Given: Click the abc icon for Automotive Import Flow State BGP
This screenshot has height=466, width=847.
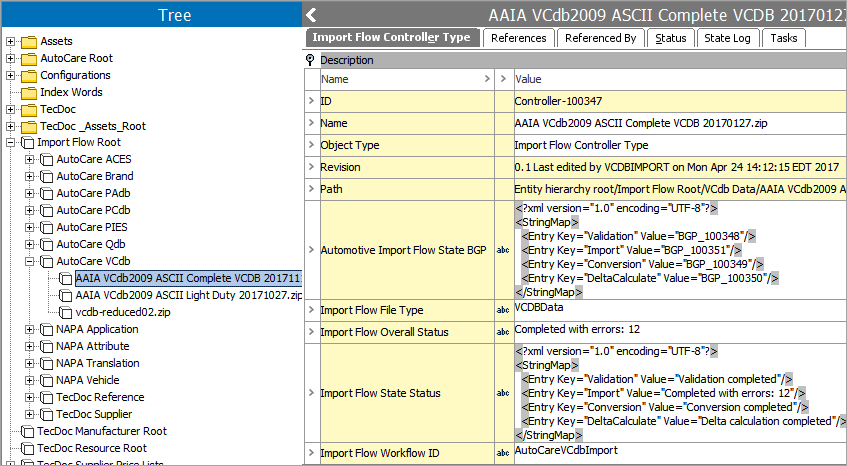Looking at the screenshot, I should click(503, 250).
